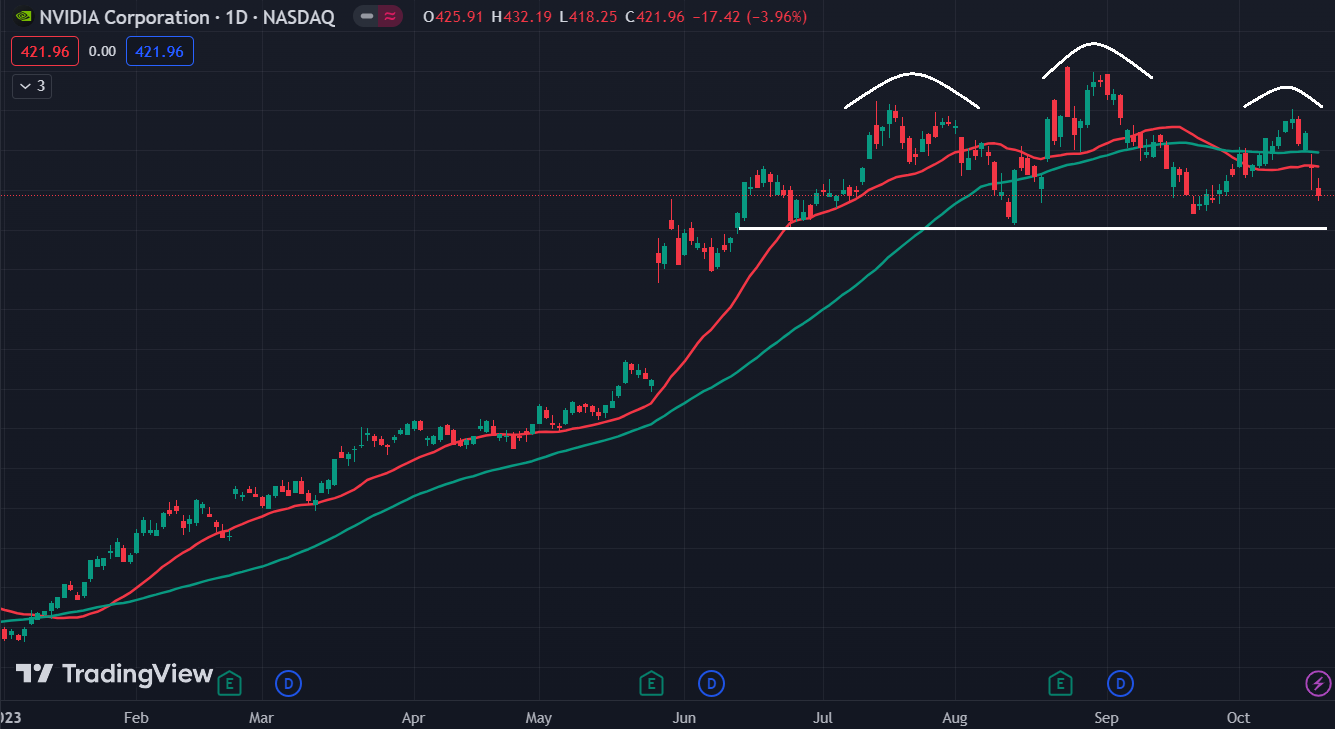Click the Jun label on time axis
Screen dimensions: 1335x731
[684, 718]
